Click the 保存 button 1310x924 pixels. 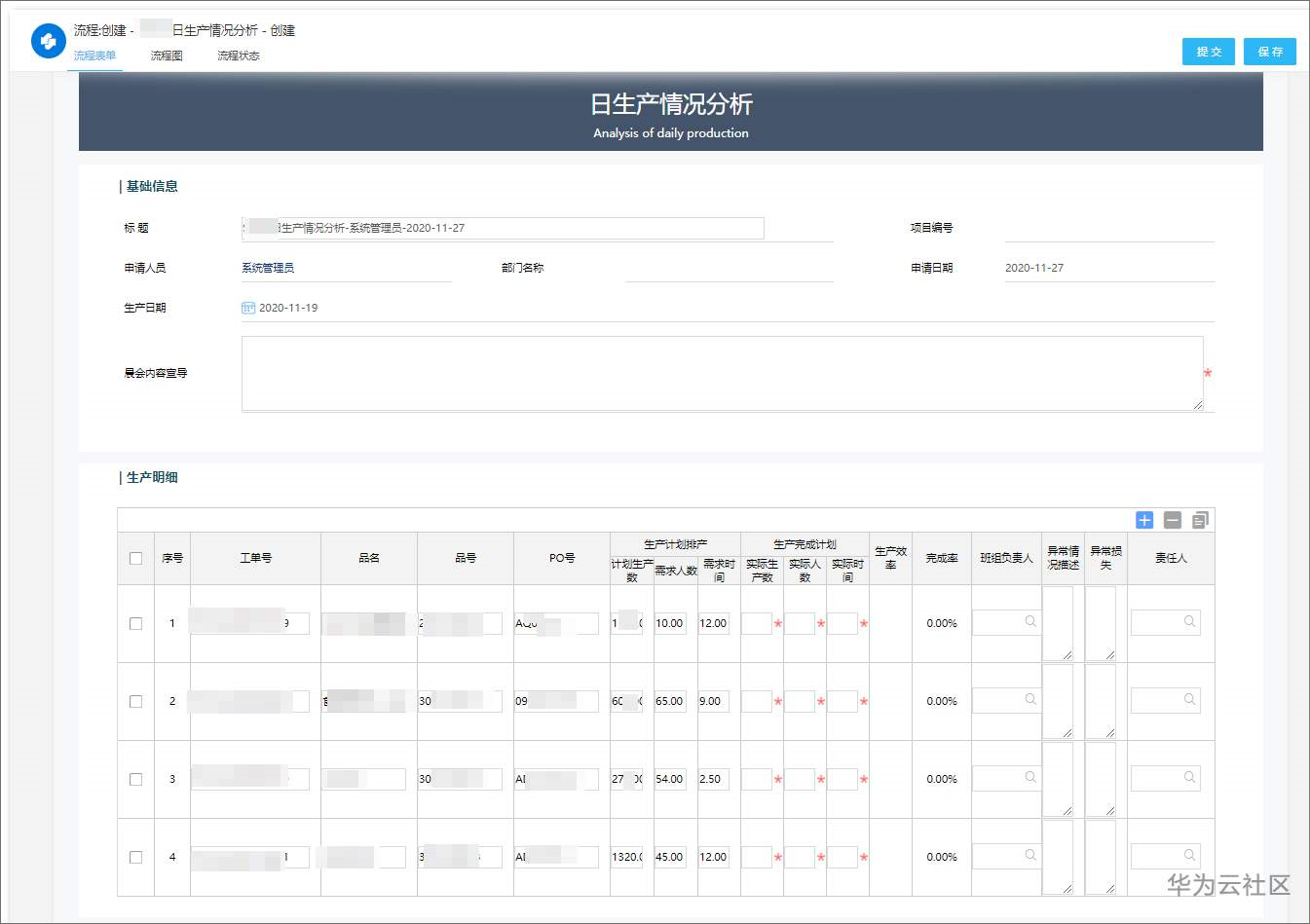pyautogui.click(x=1270, y=52)
